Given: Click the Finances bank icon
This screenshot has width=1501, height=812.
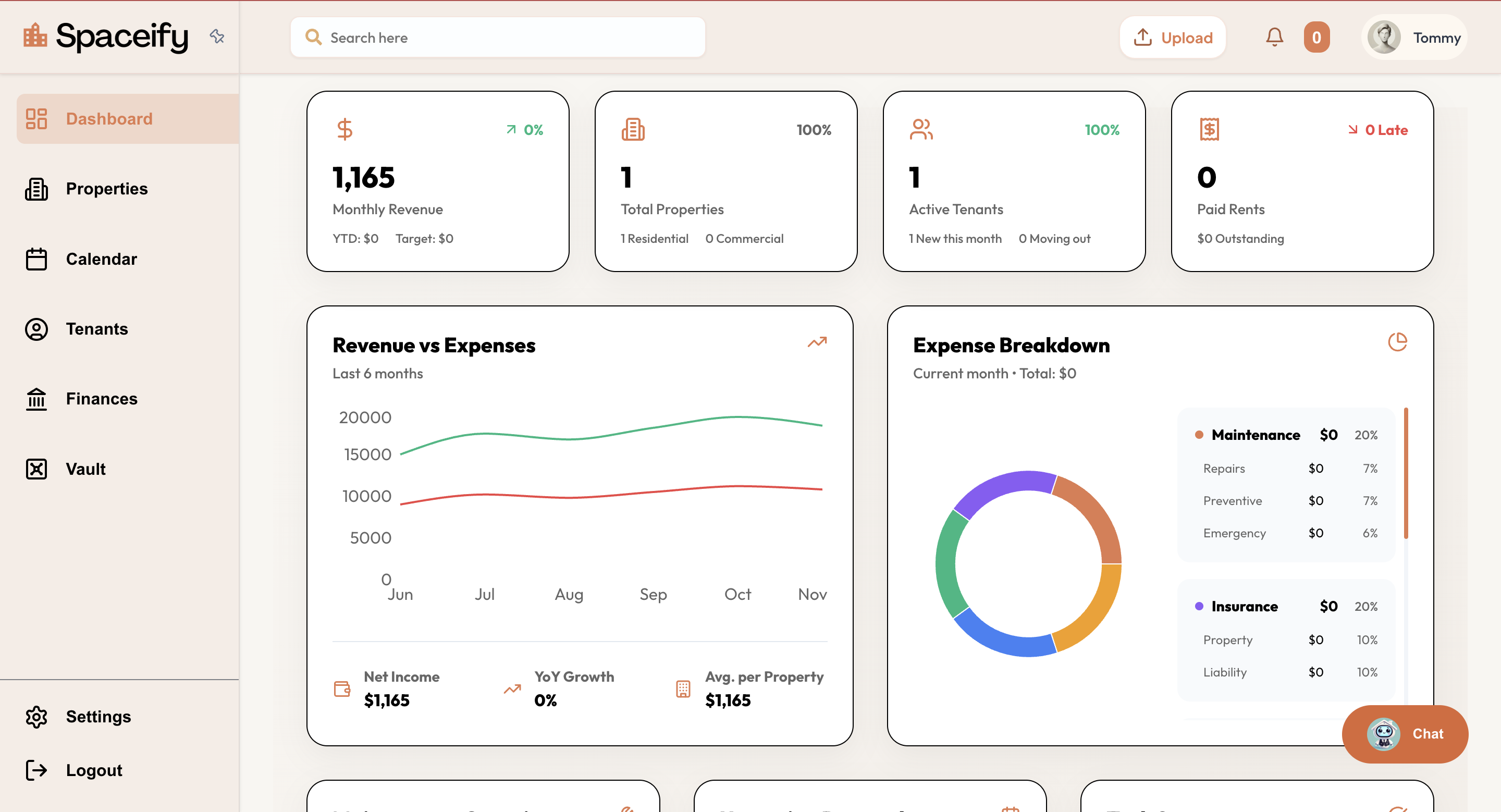Looking at the screenshot, I should click(x=36, y=399).
